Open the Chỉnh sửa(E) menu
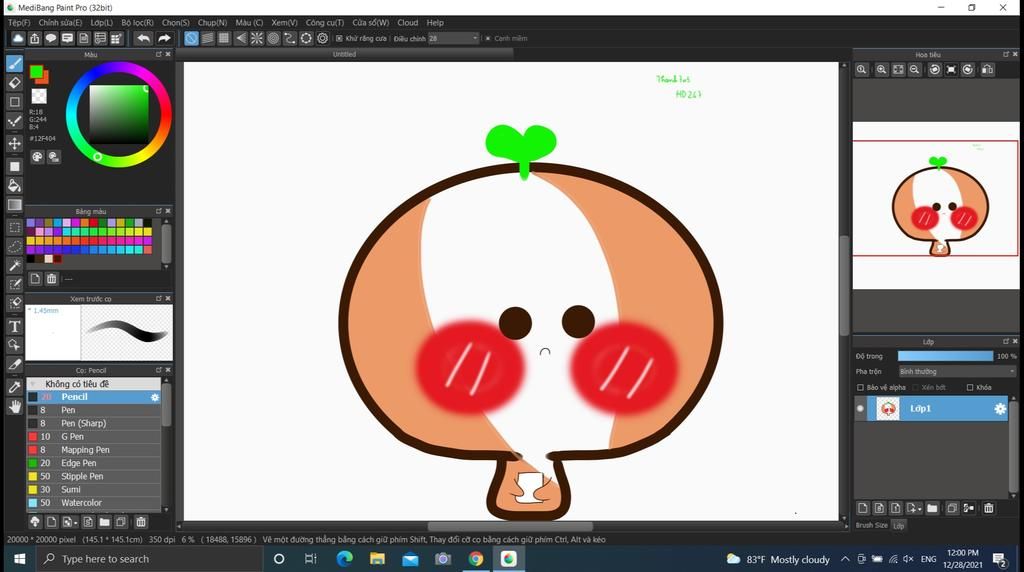 click(x=60, y=22)
